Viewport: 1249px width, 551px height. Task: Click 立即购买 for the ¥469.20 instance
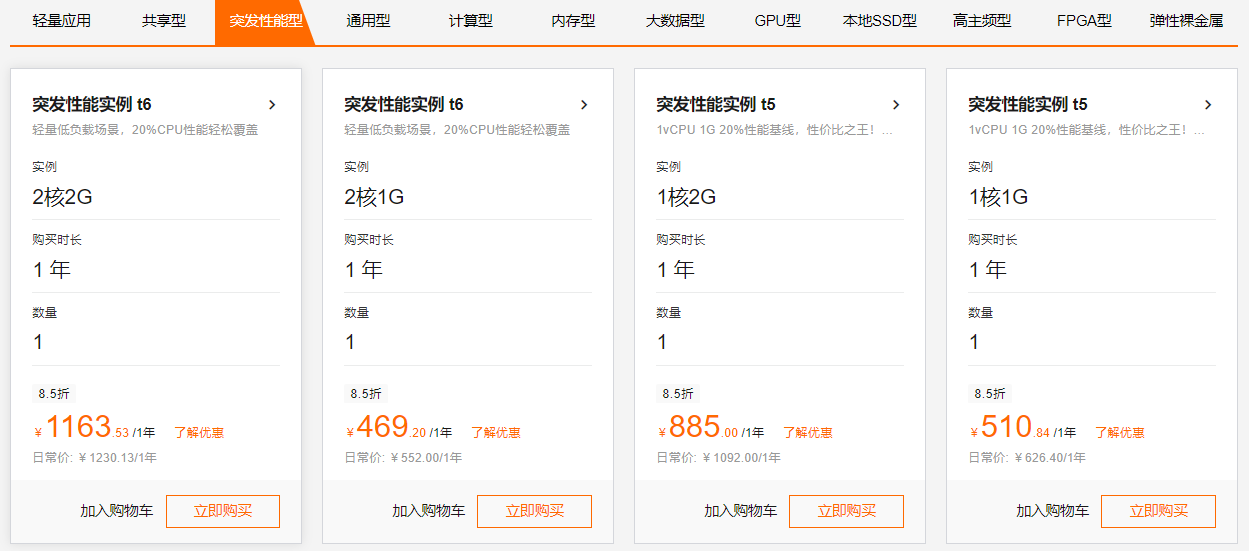534,511
